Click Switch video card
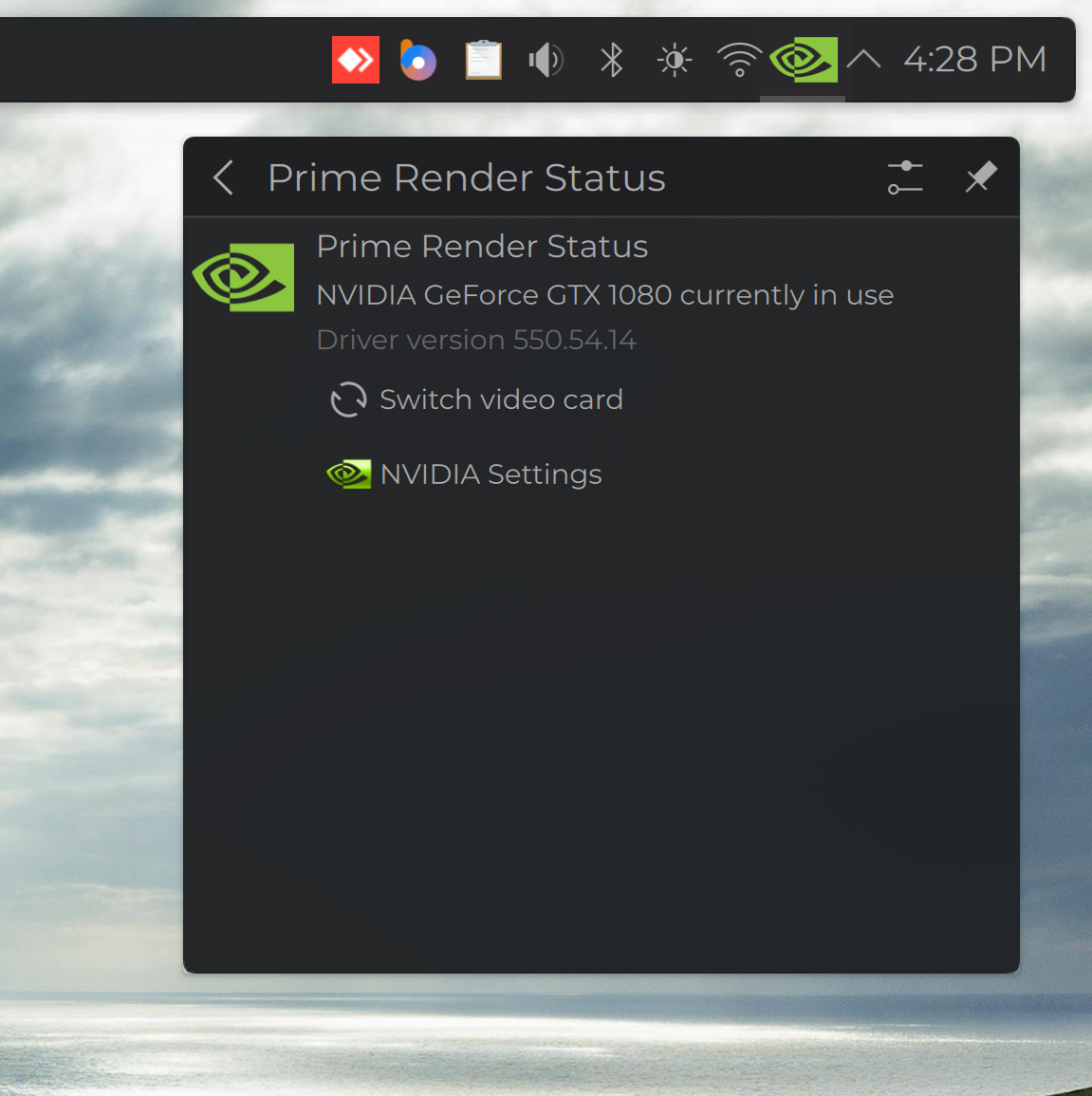 [476, 399]
